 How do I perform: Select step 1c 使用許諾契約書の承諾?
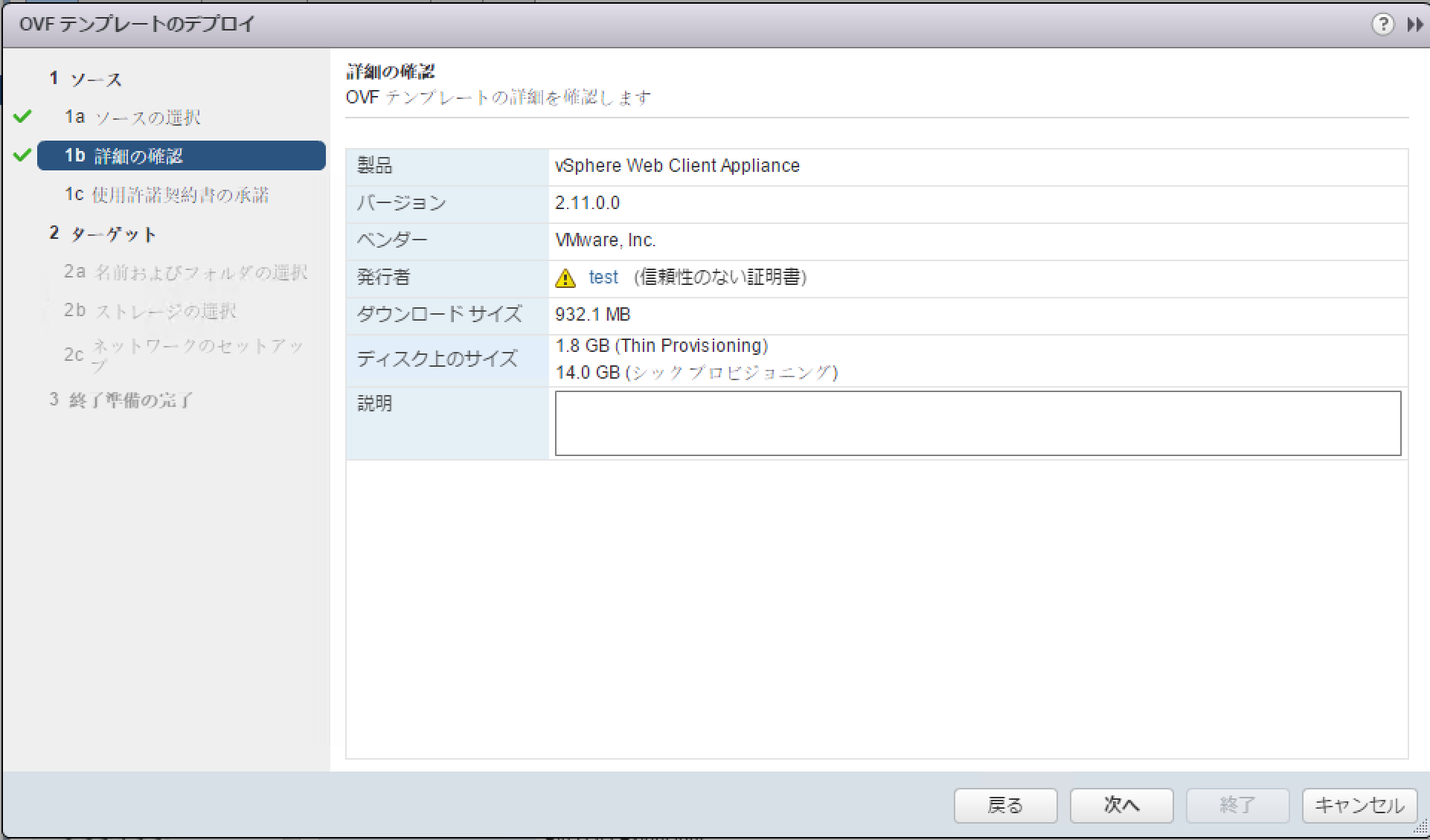tap(167, 194)
